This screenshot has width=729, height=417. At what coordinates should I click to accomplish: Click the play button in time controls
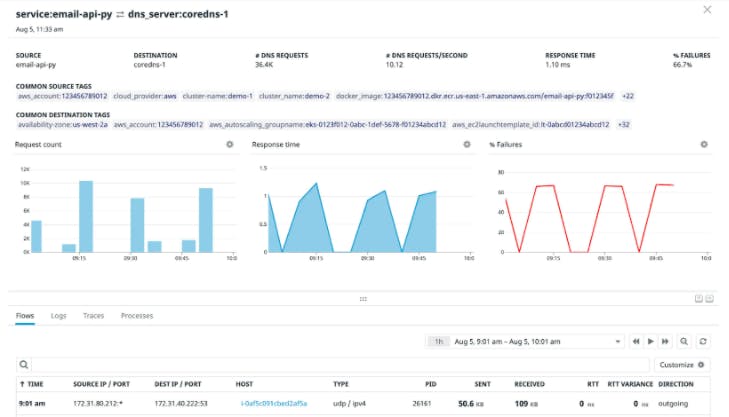pyautogui.click(x=650, y=341)
